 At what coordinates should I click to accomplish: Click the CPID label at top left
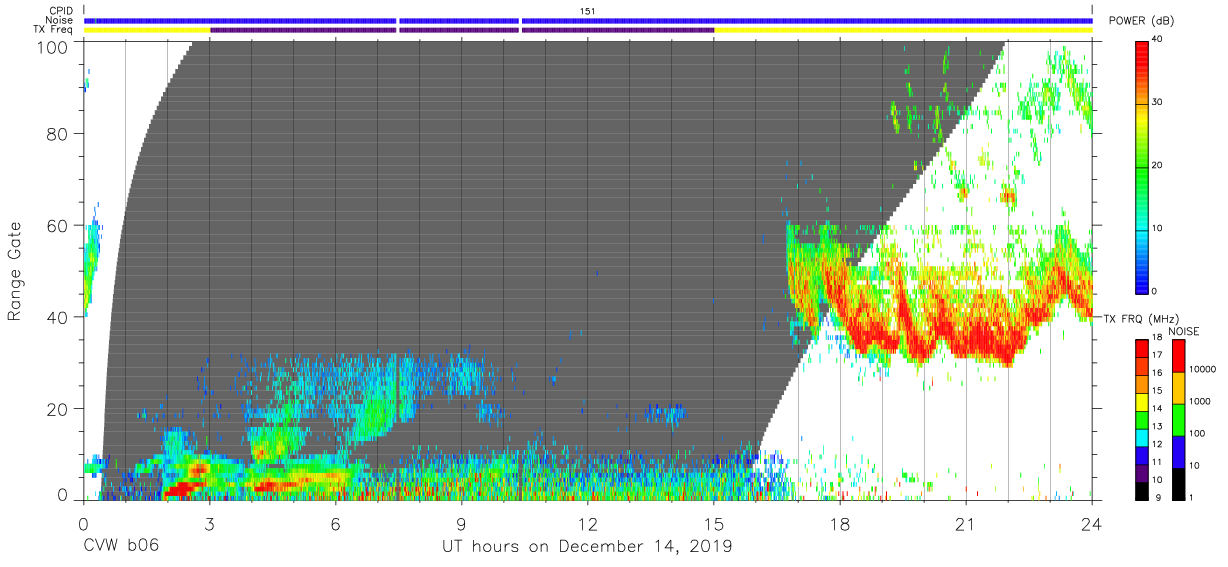tap(62, 11)
